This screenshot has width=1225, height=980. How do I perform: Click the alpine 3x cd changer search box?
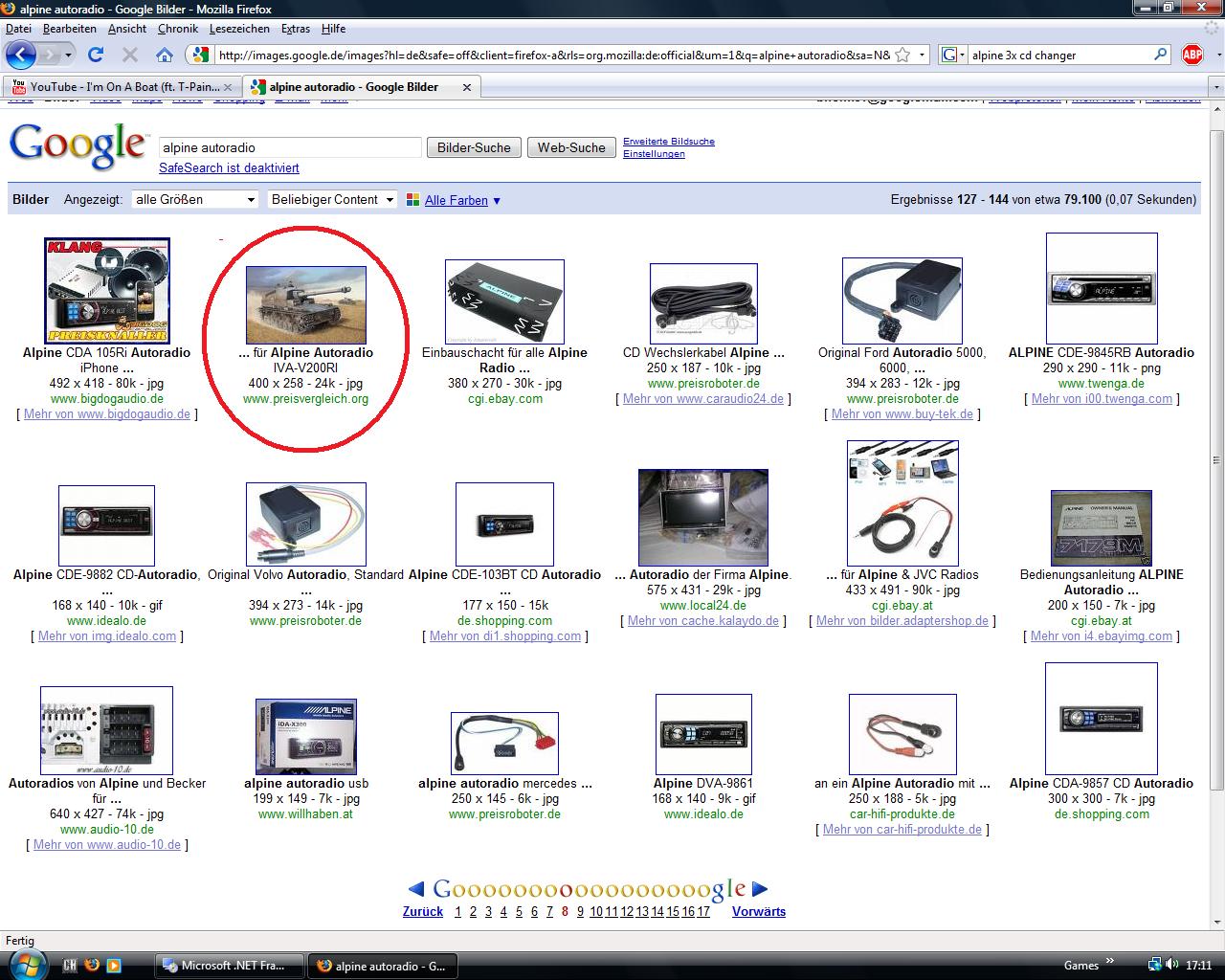point(1059,55)
